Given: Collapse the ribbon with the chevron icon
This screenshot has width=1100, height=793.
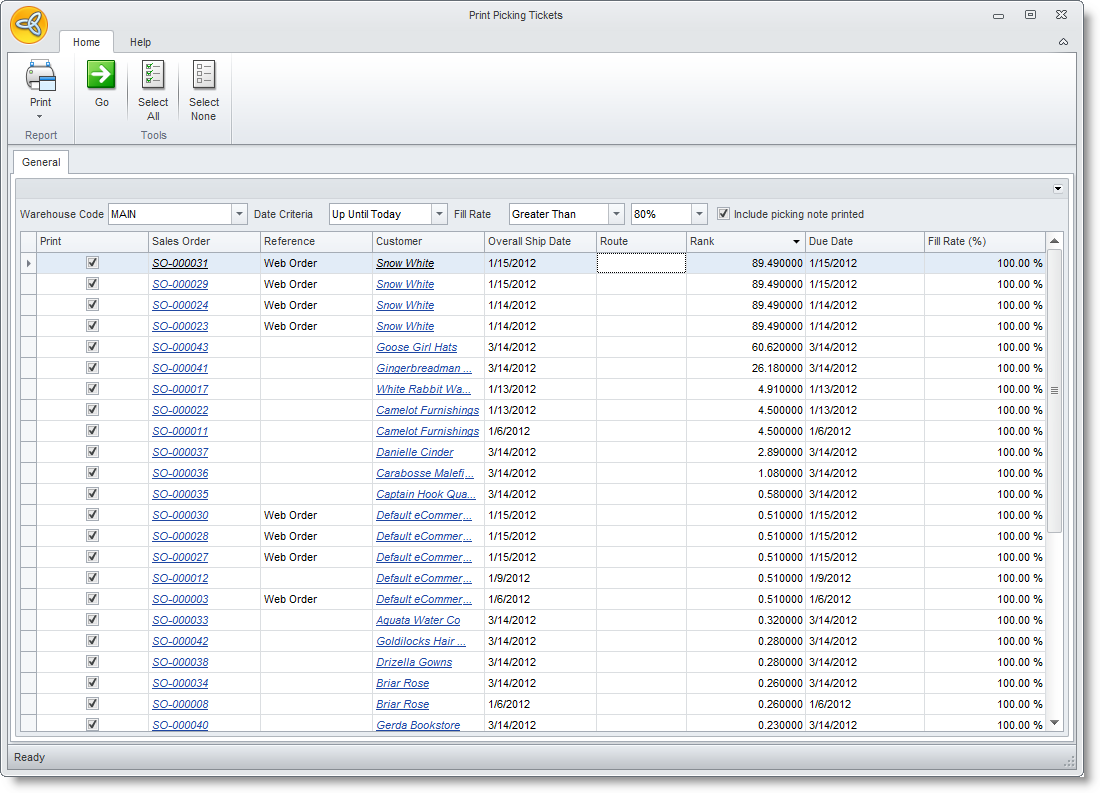Looking at the screenshot, I should (x=1063, y=42).
